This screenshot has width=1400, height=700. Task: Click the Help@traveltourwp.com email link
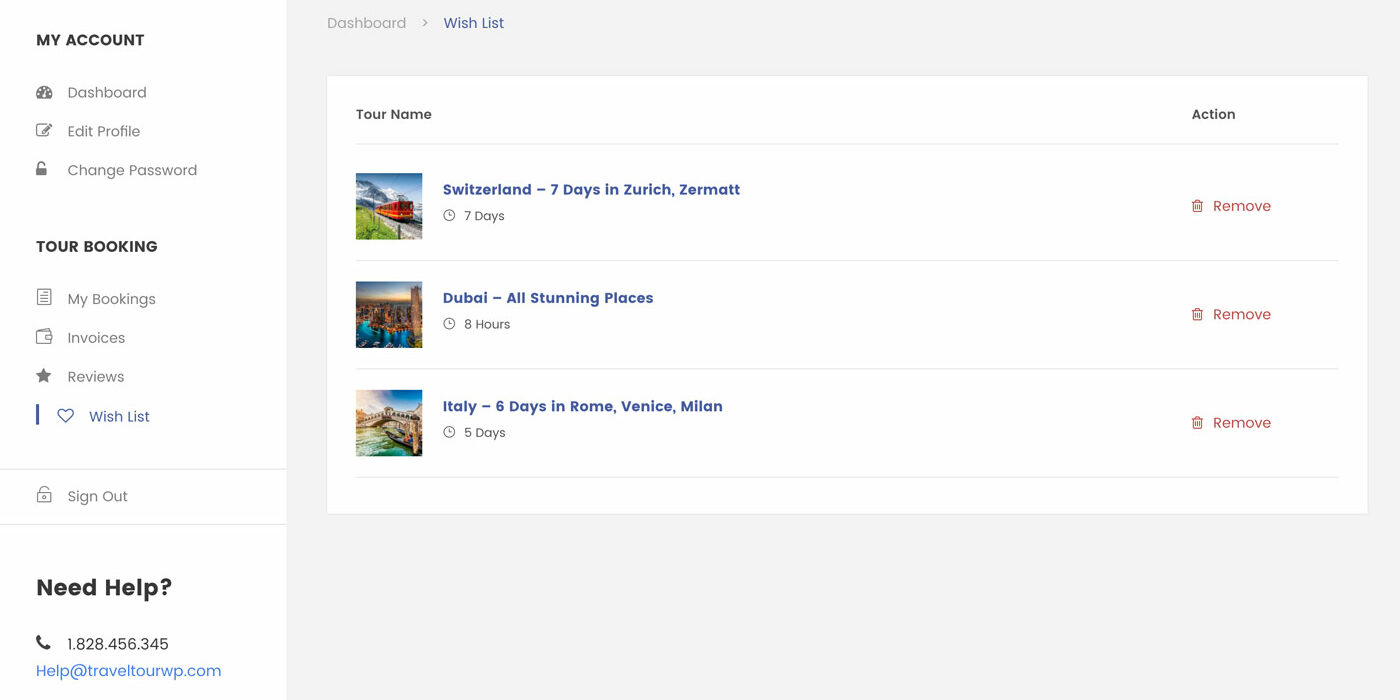point(128,671)
